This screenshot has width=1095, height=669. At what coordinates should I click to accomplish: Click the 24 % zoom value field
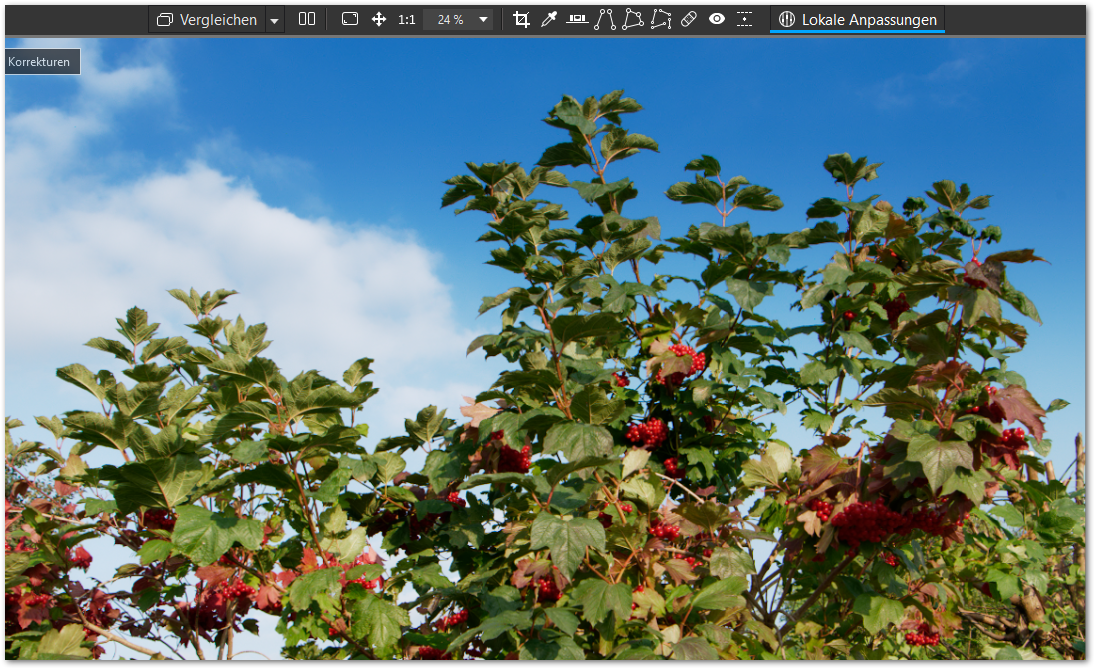click(450, 19)
